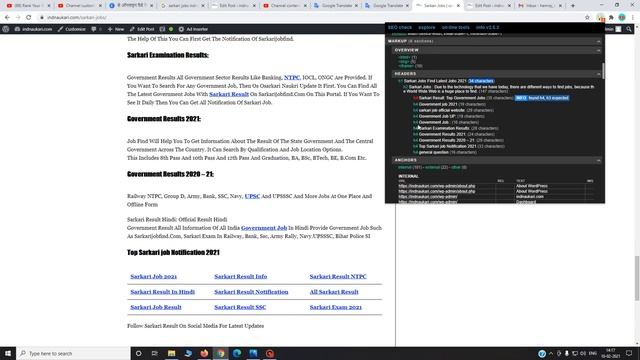640x360 pixels.
Task: Switch to the Gmail Inbox tab
Action: tap(540, 6)
